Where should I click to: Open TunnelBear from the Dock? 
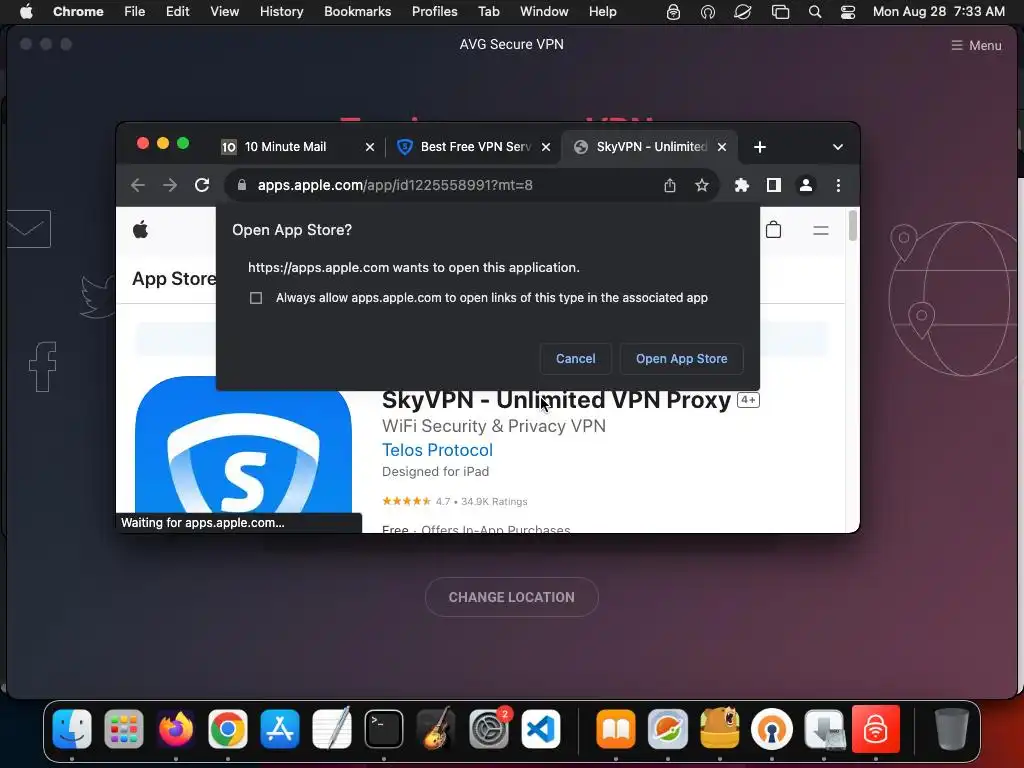[x=720, y=728]
